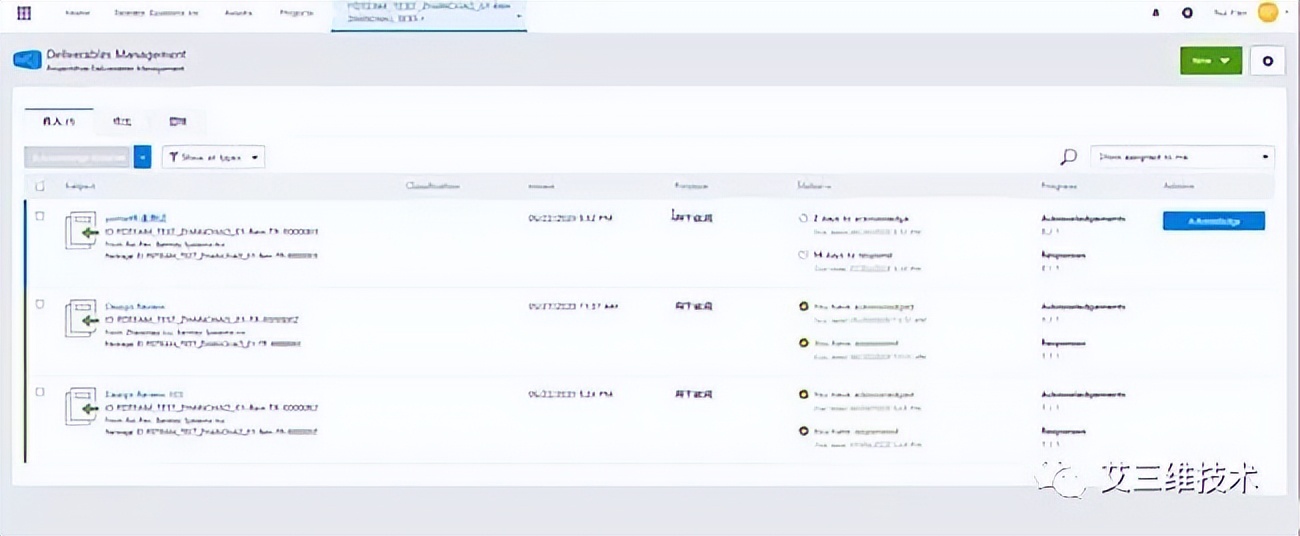Tick the Design Review row checkbox
1300x536 pixels.
(40, 304)
